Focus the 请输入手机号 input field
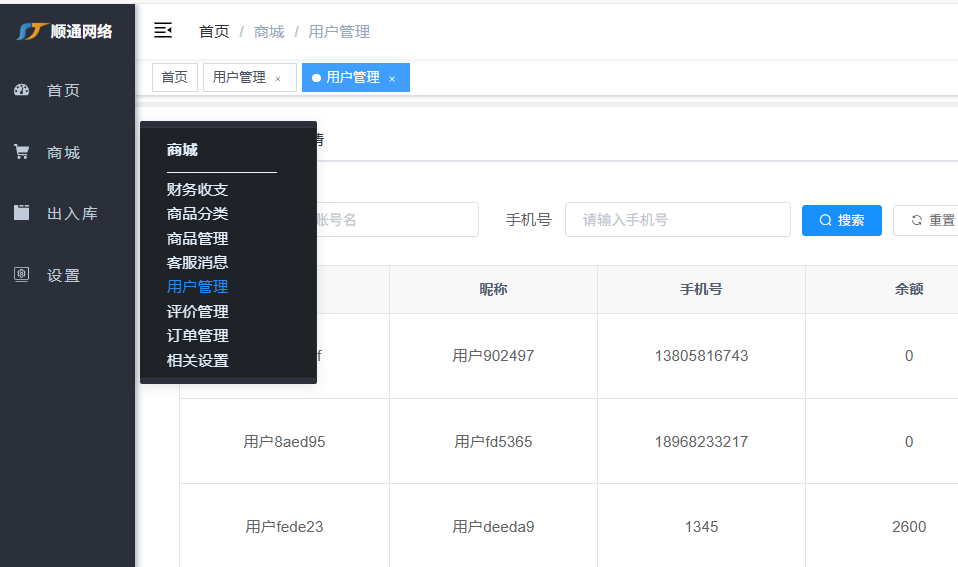 (677, 220)
